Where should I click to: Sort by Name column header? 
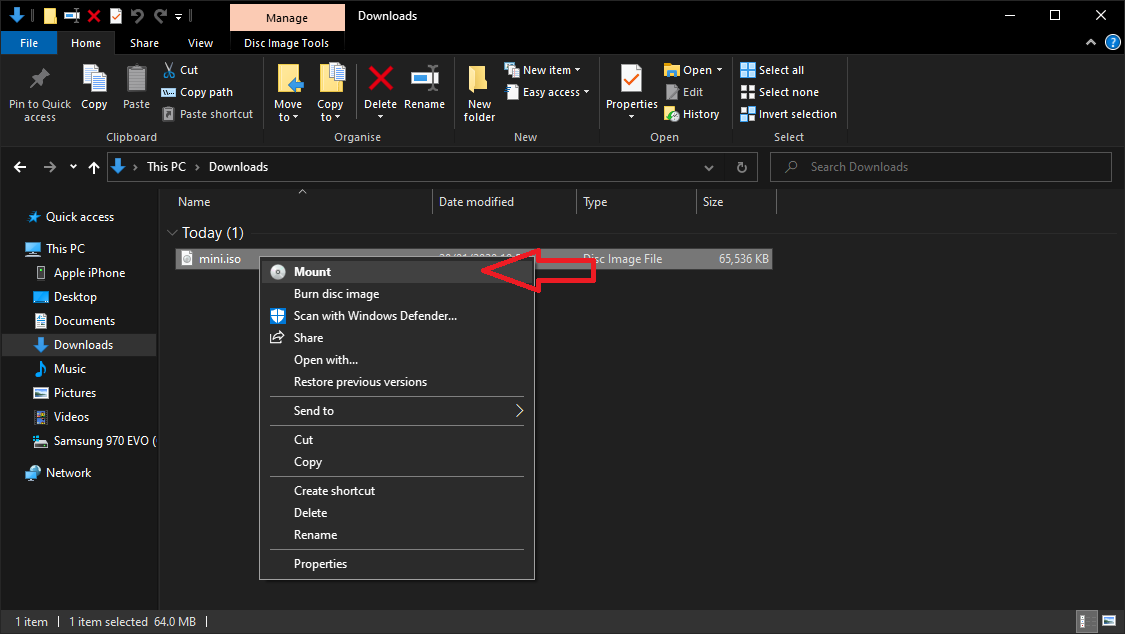(194, 202)
